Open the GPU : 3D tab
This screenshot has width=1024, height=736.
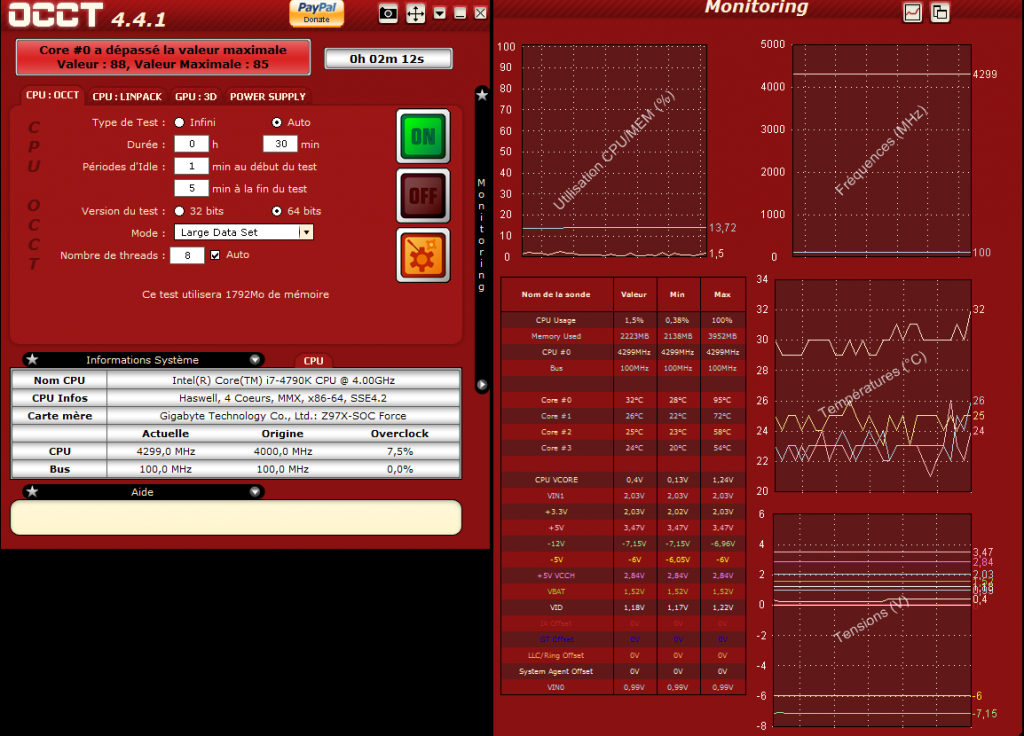196,96
